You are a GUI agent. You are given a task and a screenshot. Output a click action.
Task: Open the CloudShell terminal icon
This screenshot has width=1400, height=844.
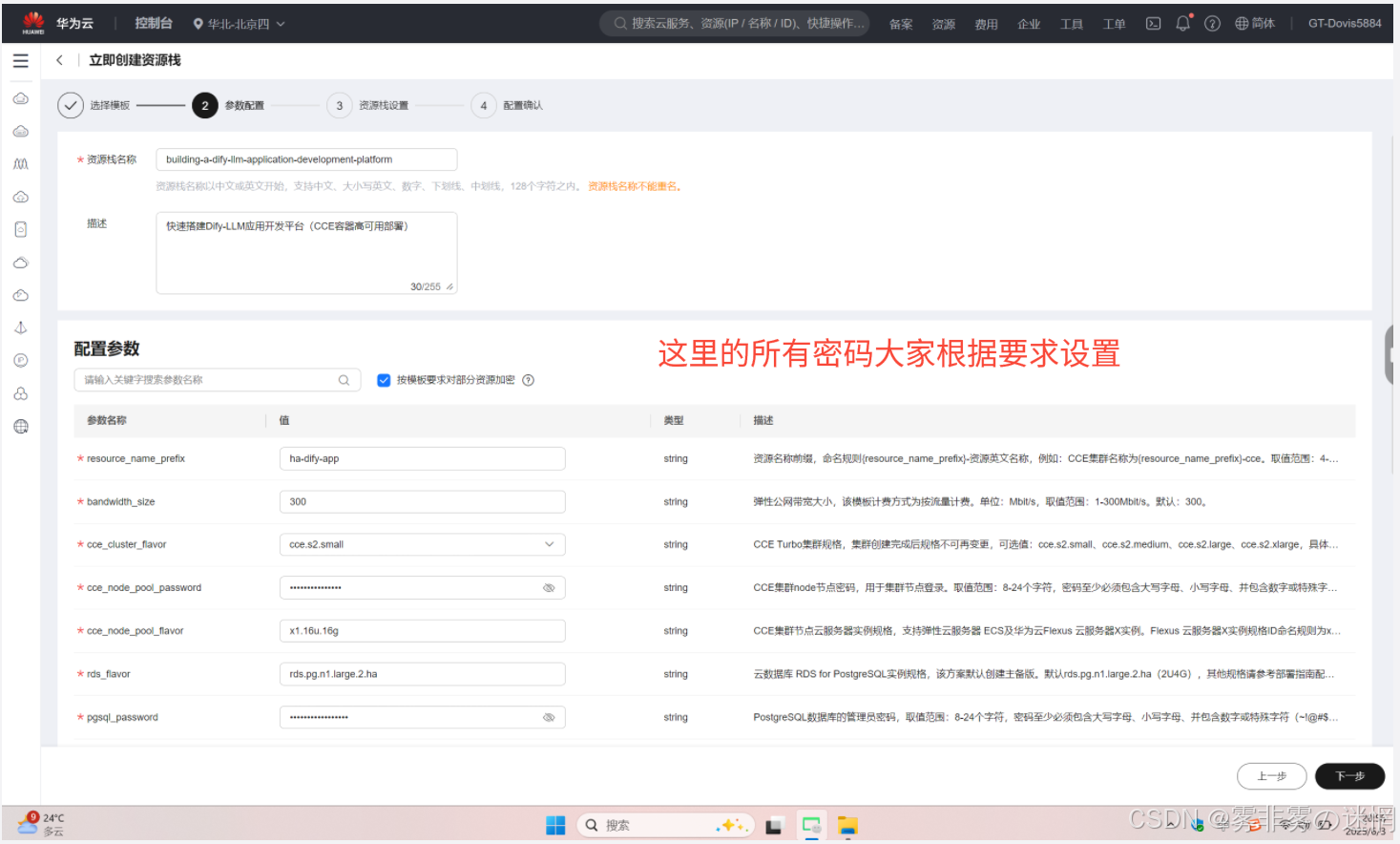(x=1153, y=24)
